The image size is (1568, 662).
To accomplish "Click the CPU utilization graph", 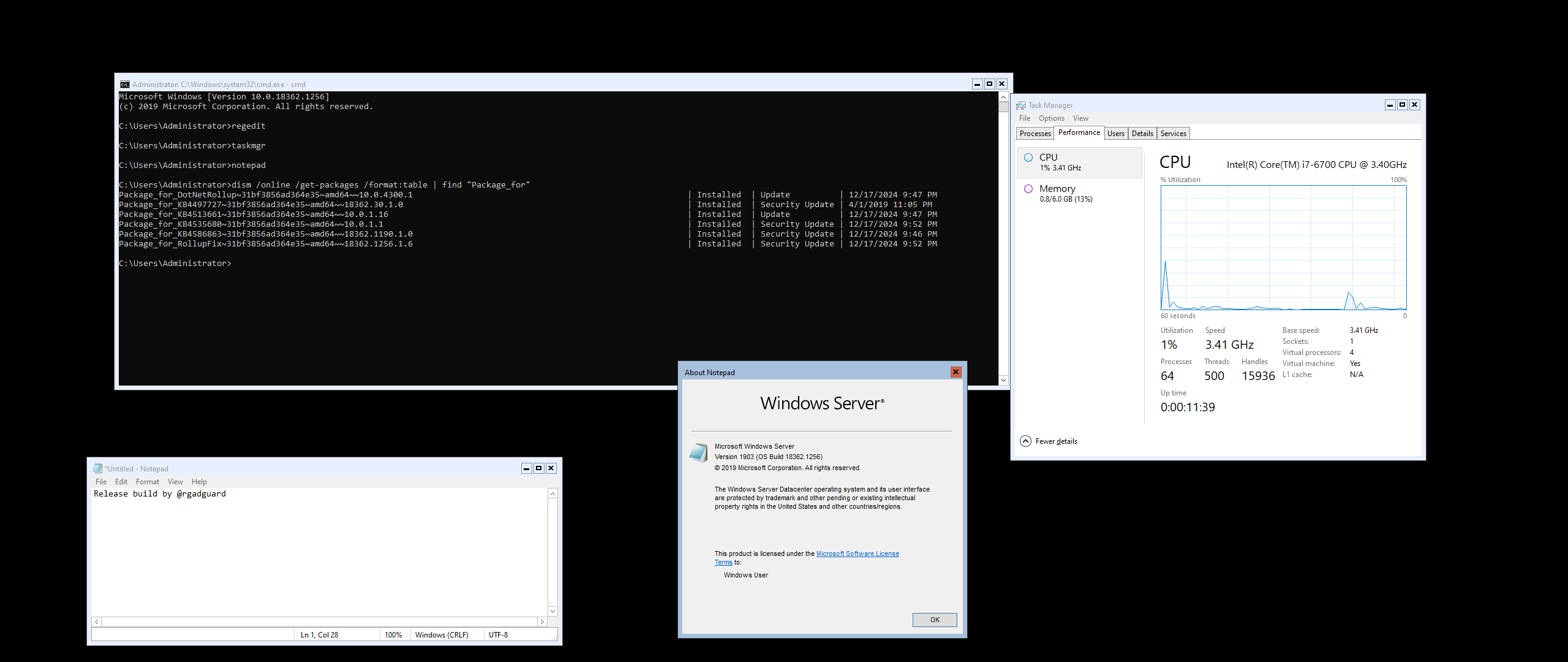I will [x=1284, y=248].
